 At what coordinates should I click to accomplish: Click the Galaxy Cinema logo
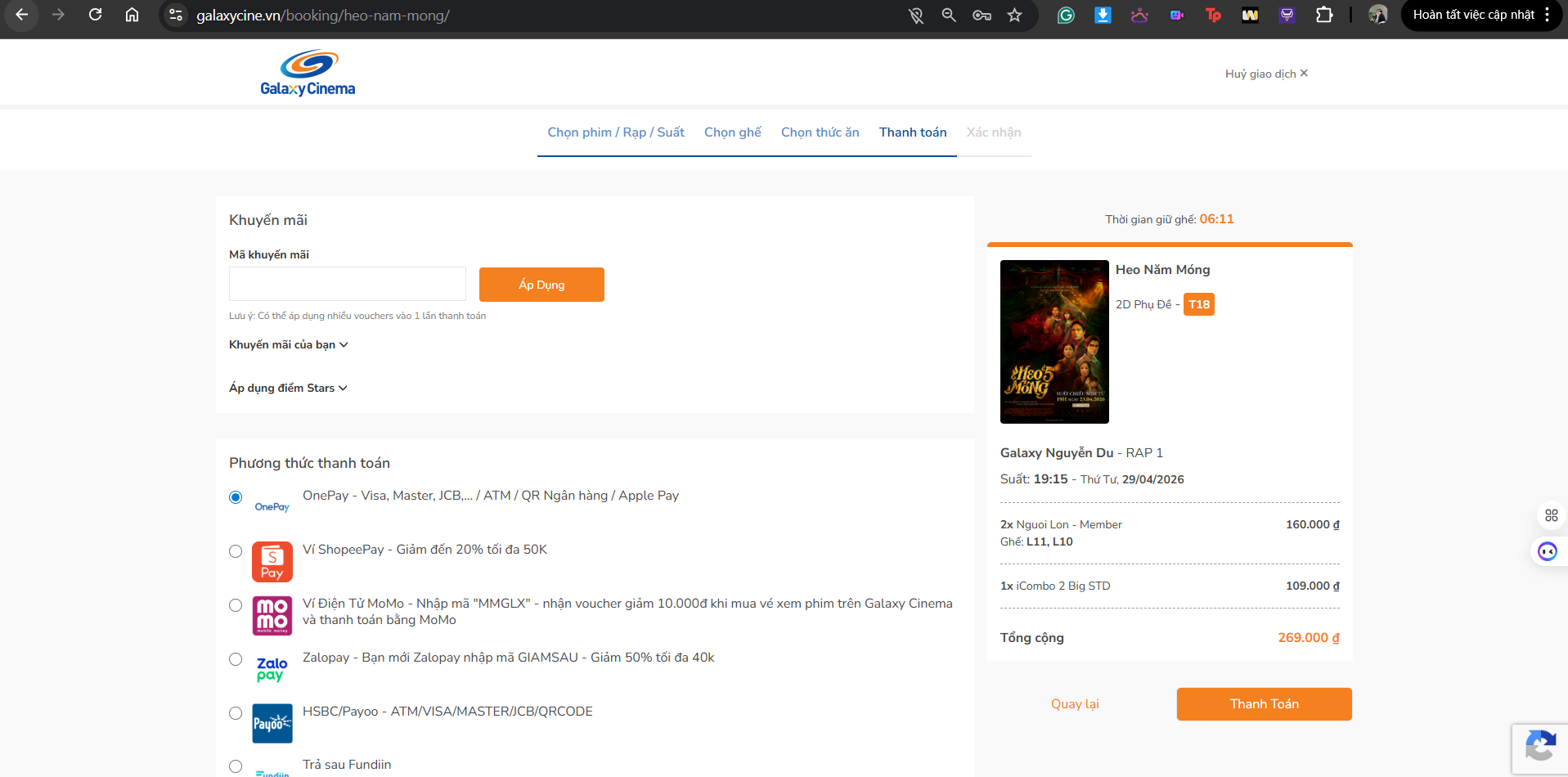[308, 74]
